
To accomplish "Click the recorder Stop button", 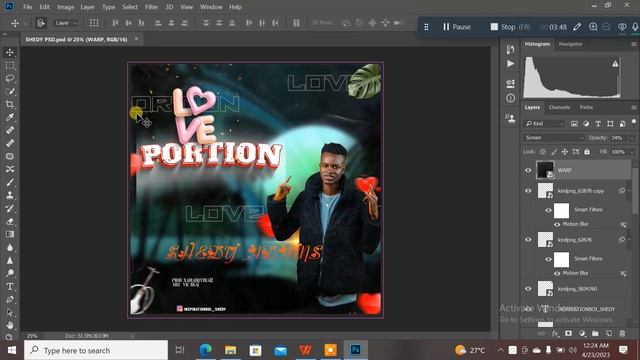I will click(x=510, y=27).
